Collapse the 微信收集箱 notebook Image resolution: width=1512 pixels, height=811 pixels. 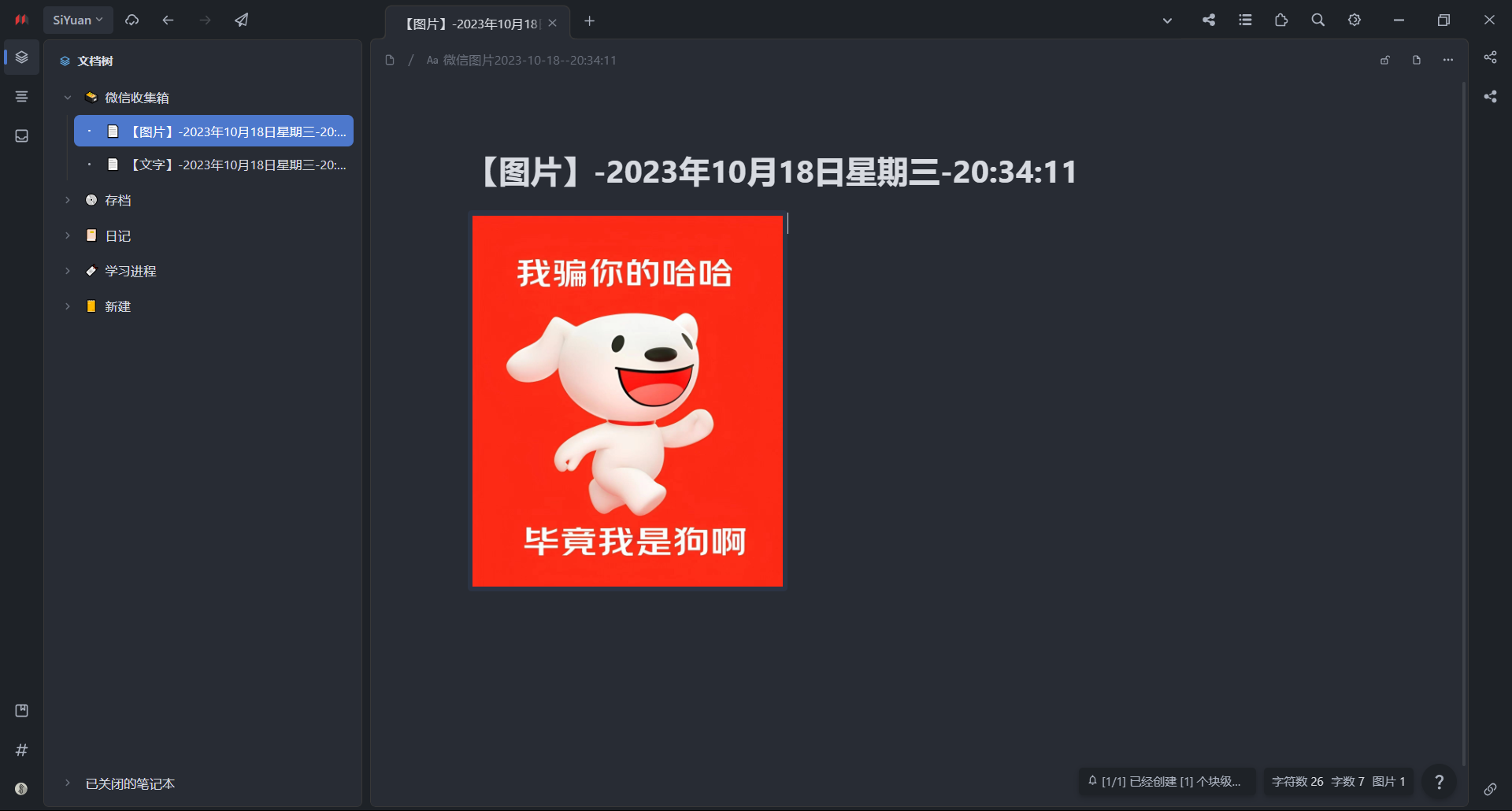[x=67, y=96]
